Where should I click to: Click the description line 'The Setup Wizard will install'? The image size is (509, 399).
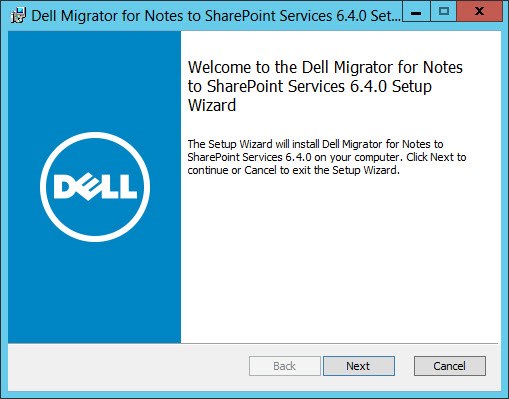(315, 144)
